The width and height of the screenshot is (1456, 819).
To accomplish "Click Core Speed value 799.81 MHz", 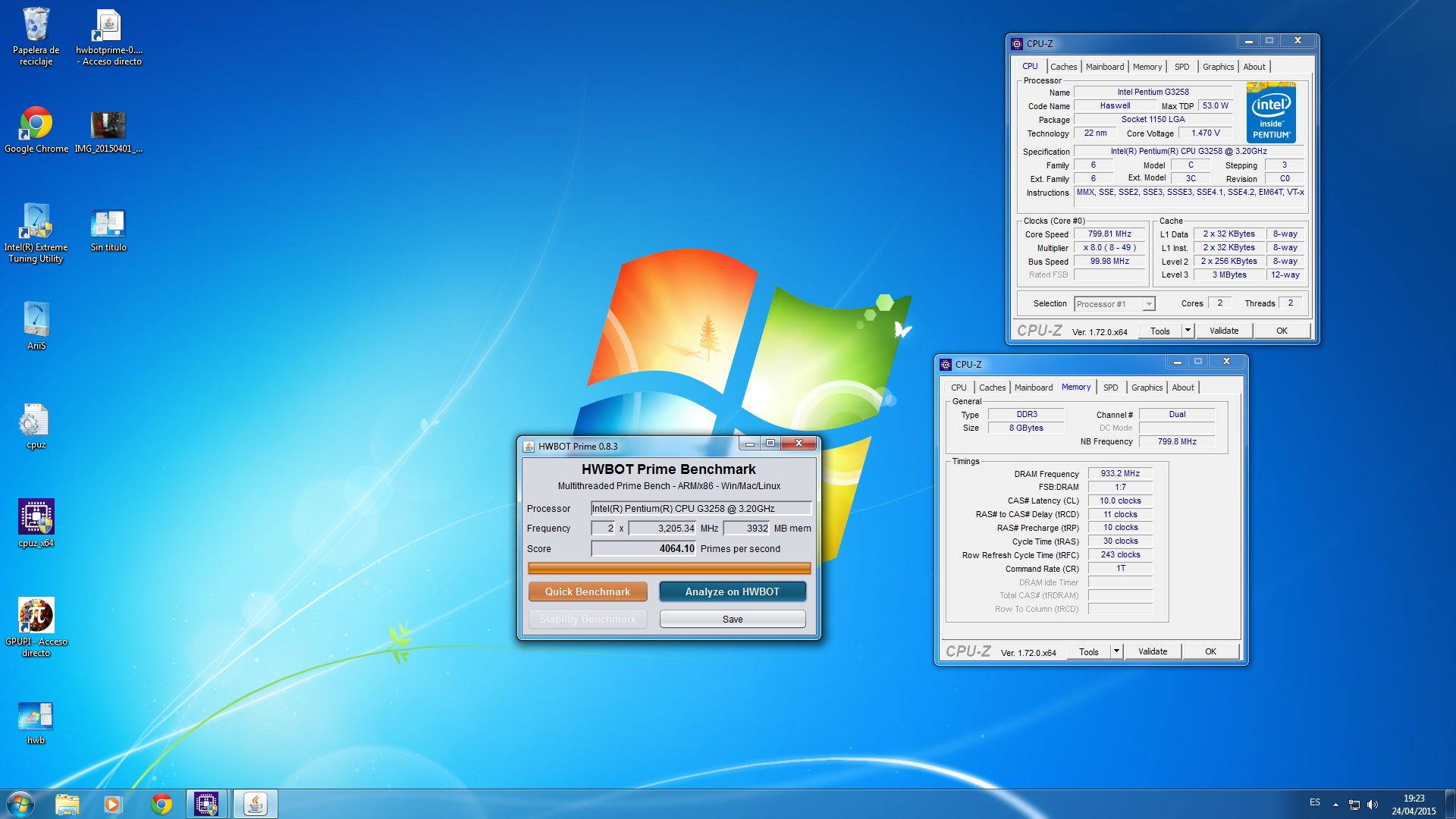I will pos(1109,234).
